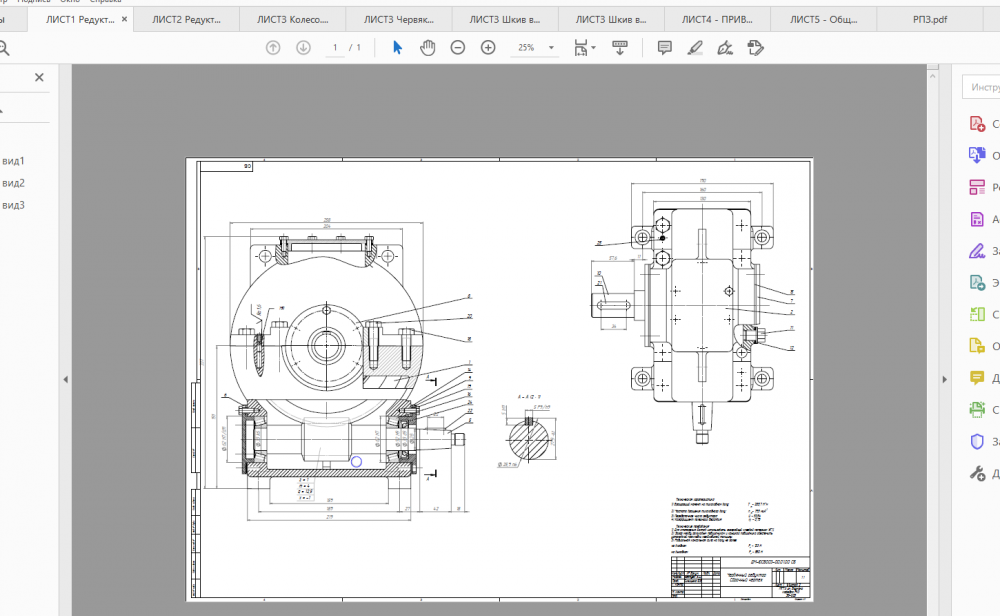Open the Create PDF tool in right panel

coord(977,123)
